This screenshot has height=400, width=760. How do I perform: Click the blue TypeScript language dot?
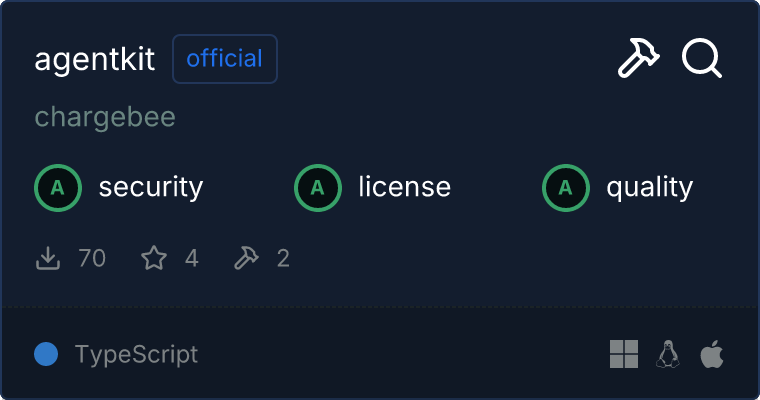click(x=45, y=354)
